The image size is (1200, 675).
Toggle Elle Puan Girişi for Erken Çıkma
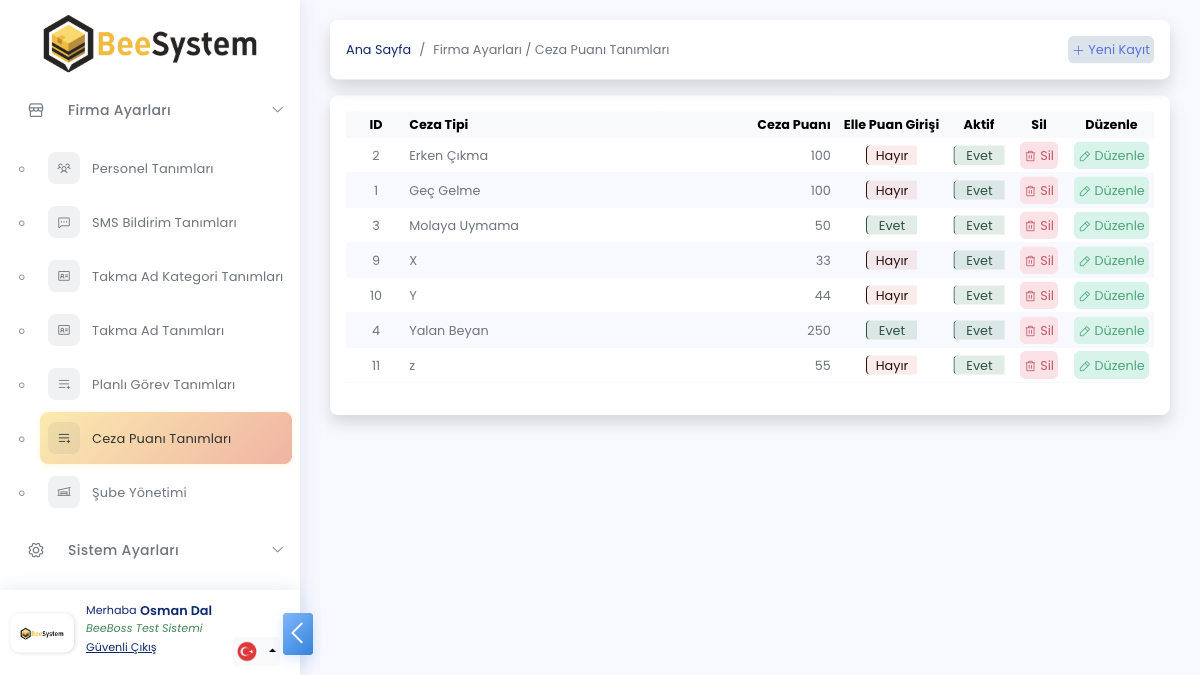point(891,156)
